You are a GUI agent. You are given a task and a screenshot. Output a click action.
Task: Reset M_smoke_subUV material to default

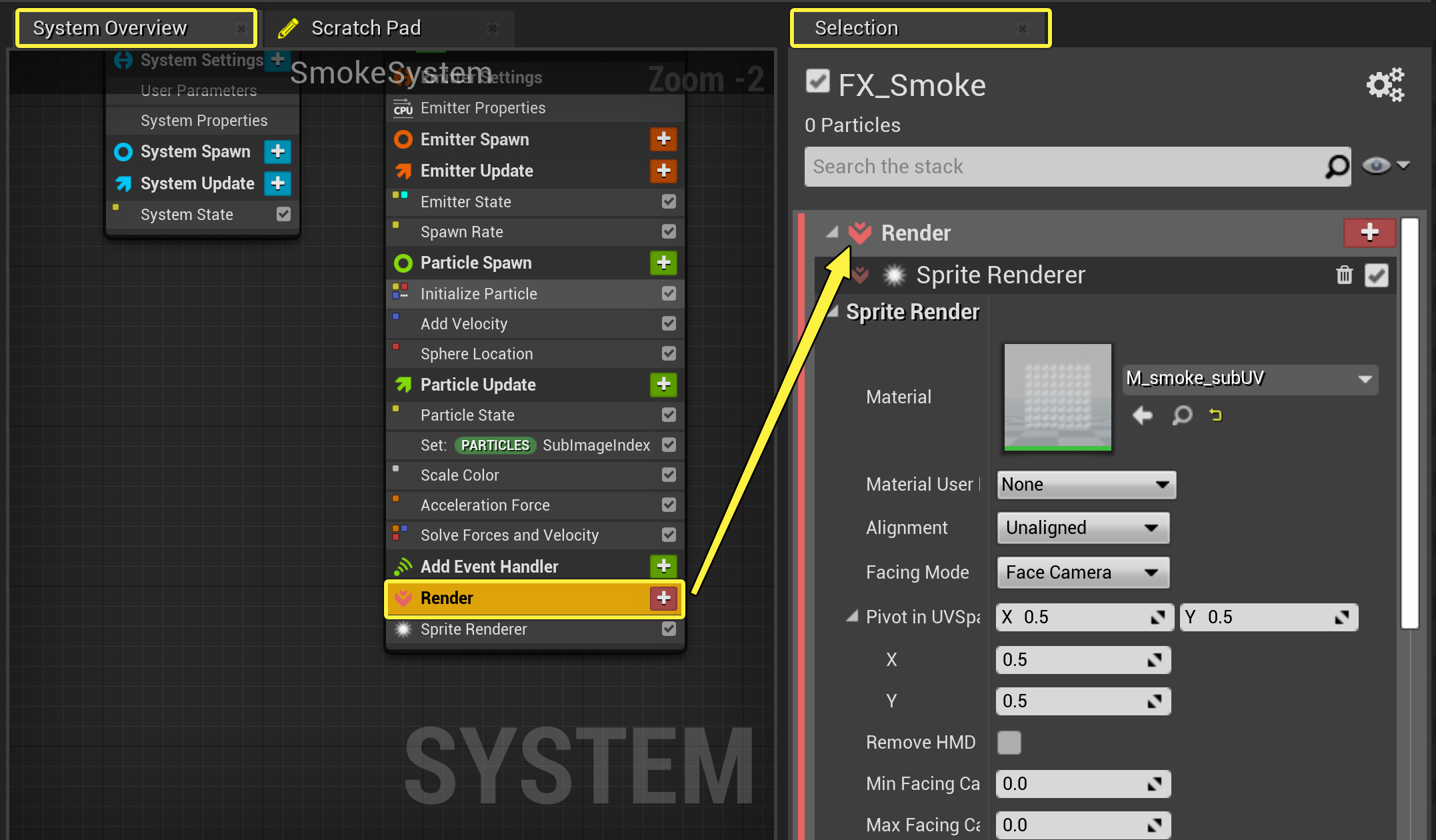click(1216, 415)
